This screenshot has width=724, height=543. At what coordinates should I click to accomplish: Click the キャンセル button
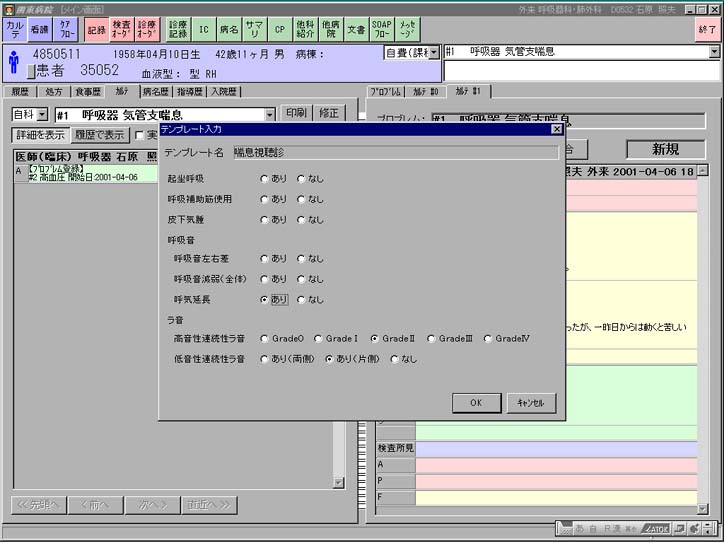pyautogui.click(x=531, y=403)
